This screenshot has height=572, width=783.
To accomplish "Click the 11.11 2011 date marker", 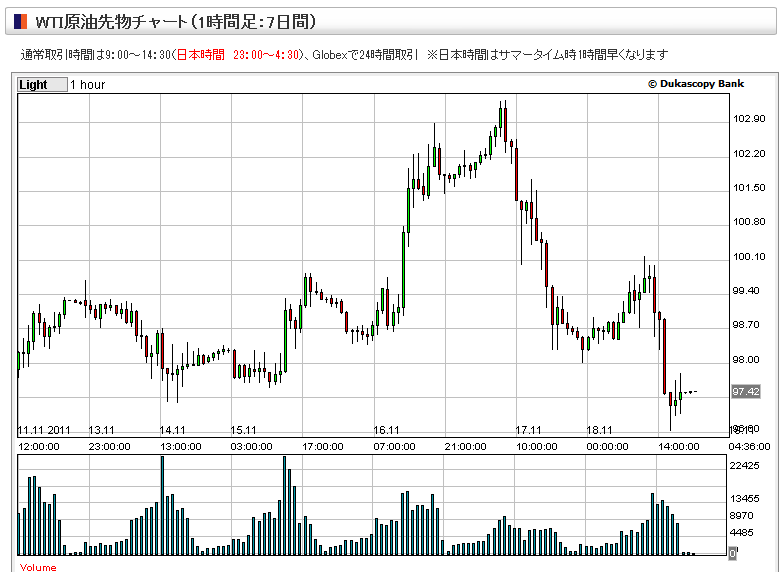I will (x=40, y=430).
